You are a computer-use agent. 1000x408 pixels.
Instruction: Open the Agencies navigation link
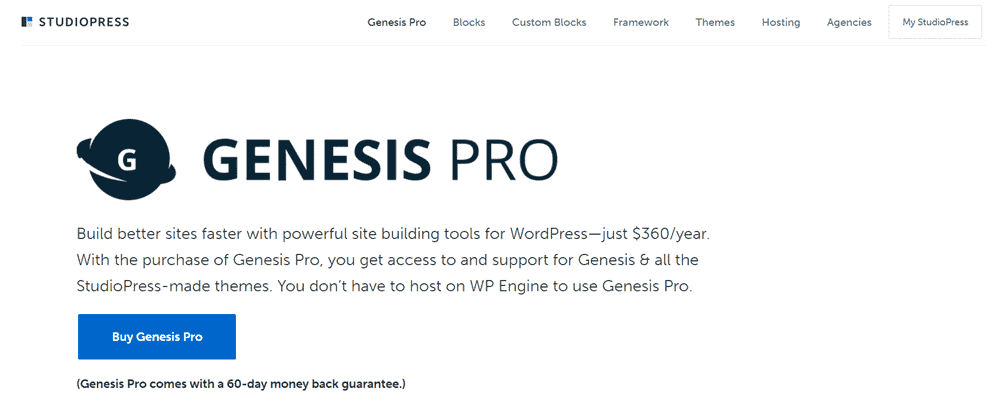coord(849,22)
